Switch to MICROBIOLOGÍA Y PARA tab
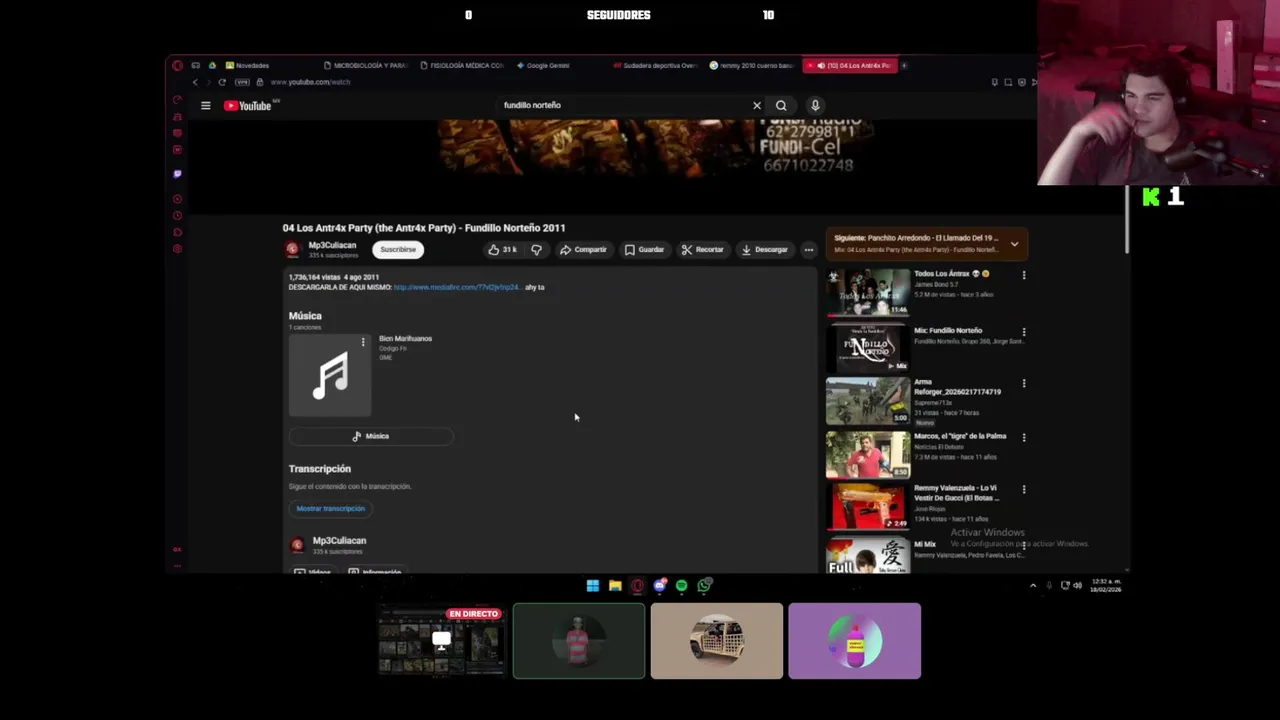This screenshot has height=720, width=1280. point(366,65)
